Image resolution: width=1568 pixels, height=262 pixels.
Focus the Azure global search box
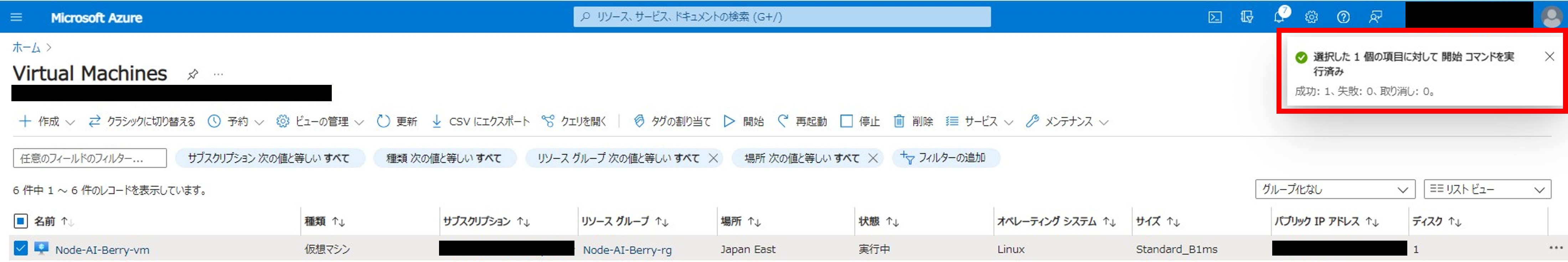tap(782, 17)
